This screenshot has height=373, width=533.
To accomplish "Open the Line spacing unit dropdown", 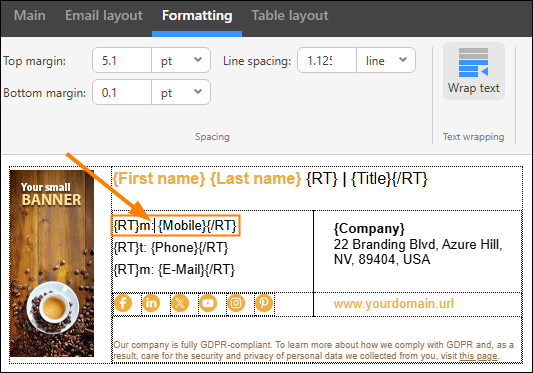I will tap(386, 61).
